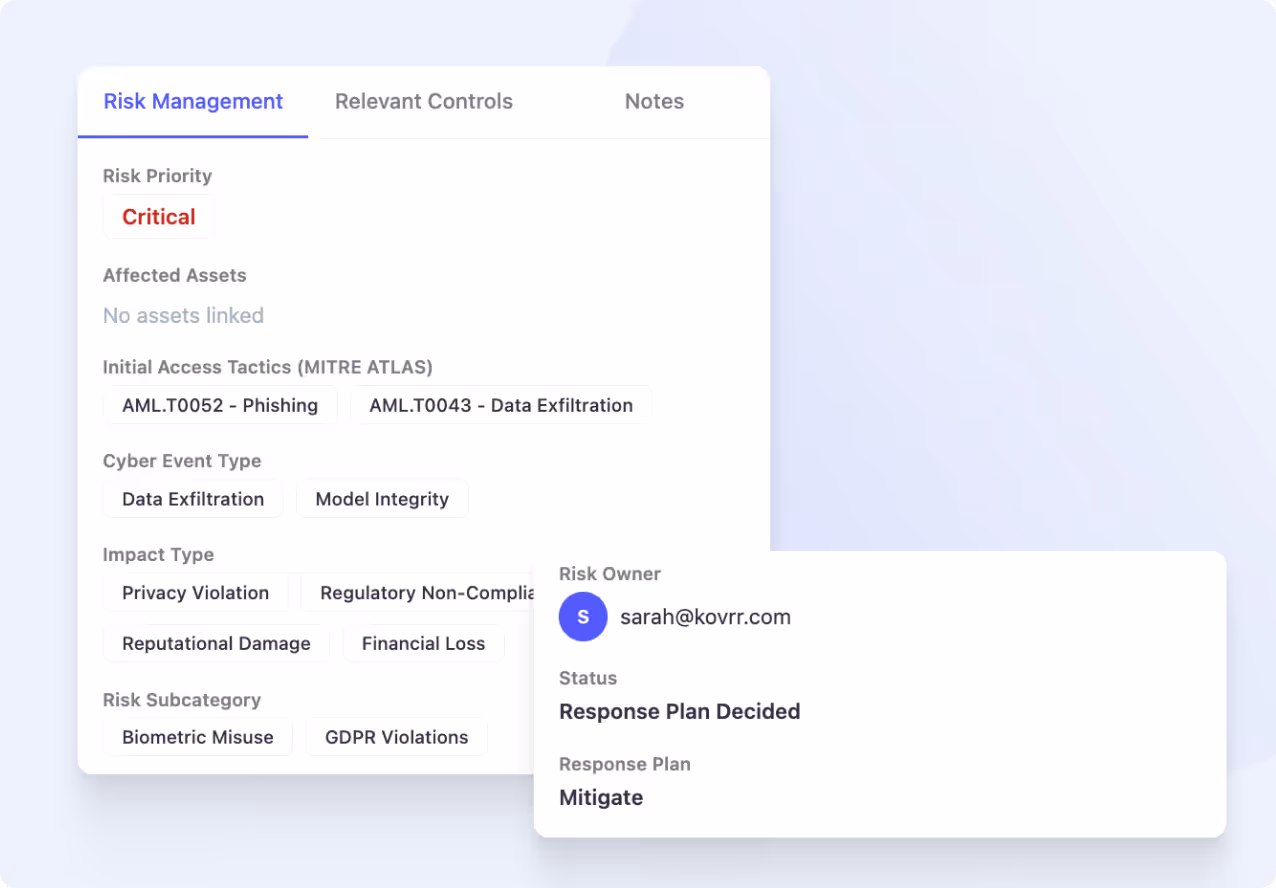Screen dimensions: 1276x888
Task: Open the Response Plan Decided status field
Action: (x=680, y=711)
